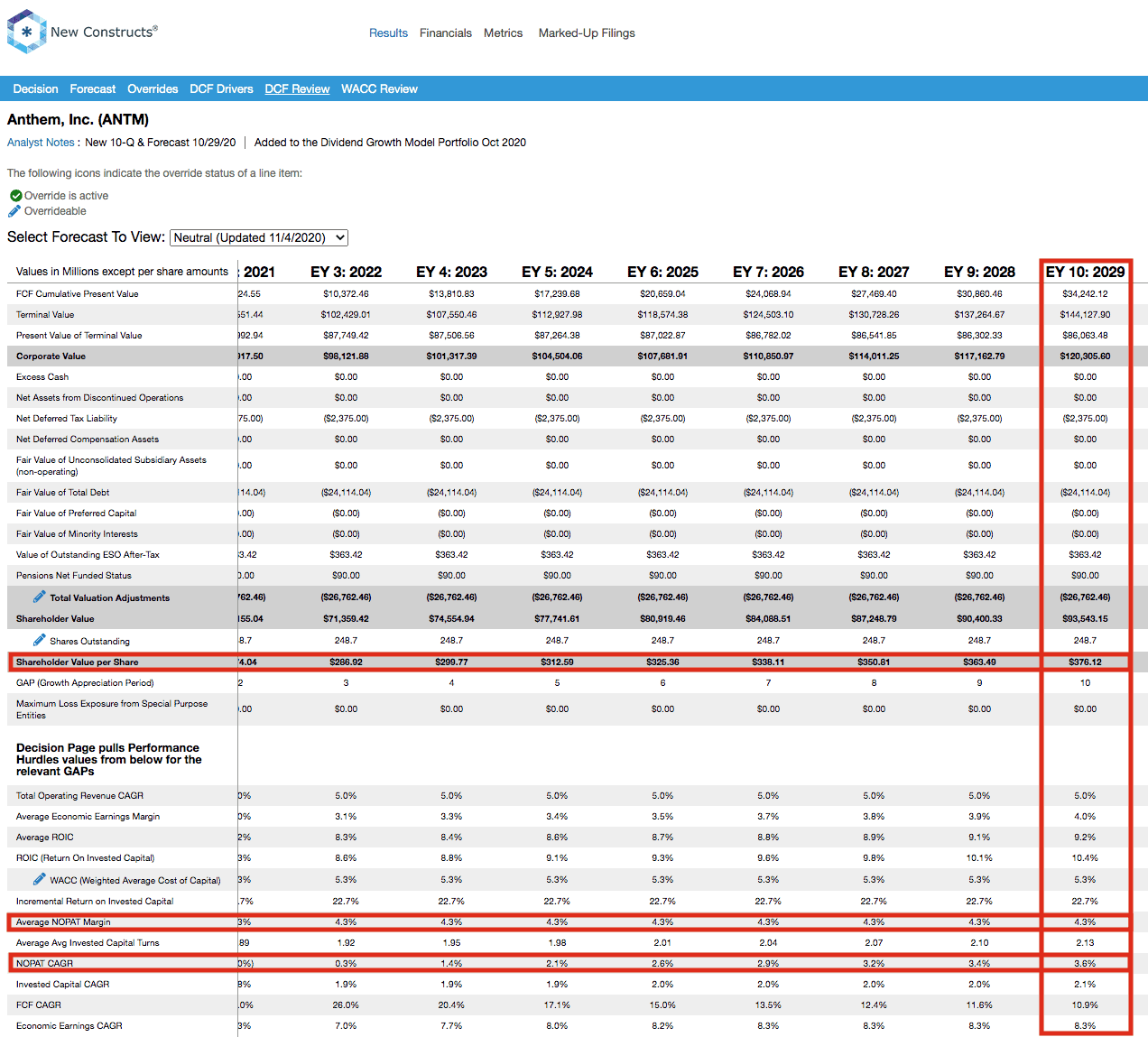1148x1037 pixels.
Task: Click the 10.9% FCF CAGR cell
Action: (1085, 1005)
